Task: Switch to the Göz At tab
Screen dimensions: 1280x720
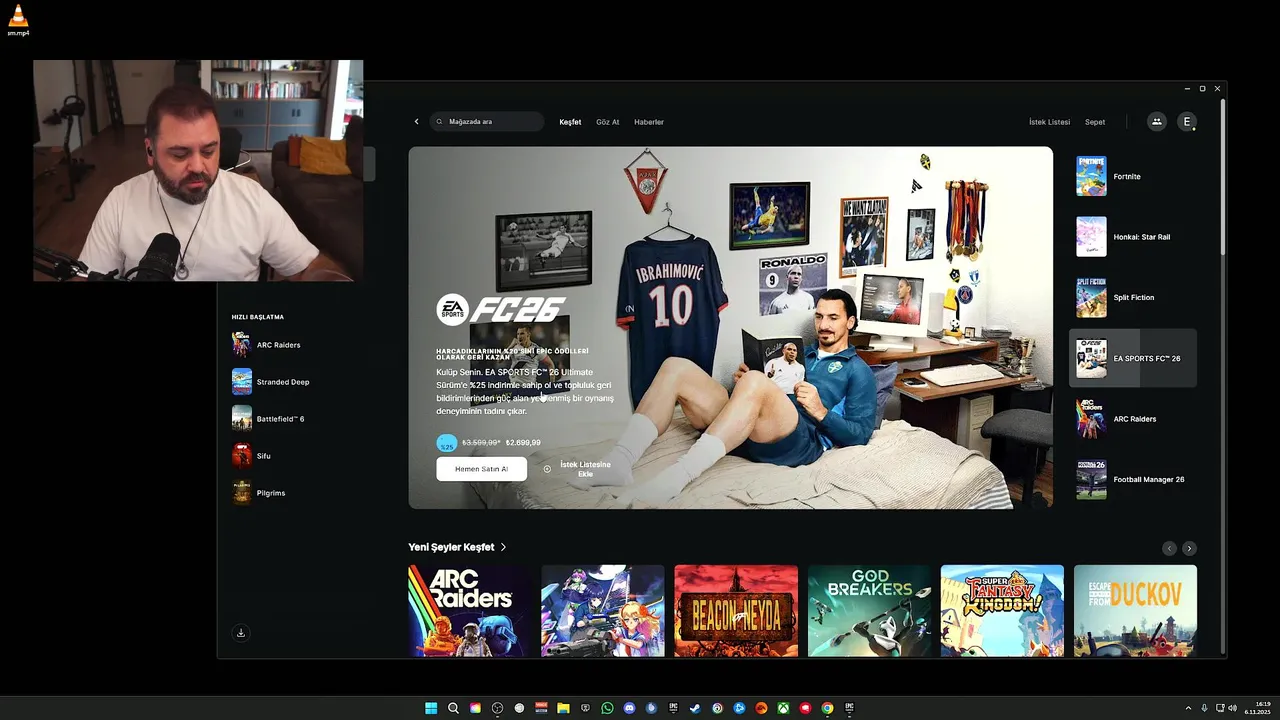Action: (x=608, y=122)
